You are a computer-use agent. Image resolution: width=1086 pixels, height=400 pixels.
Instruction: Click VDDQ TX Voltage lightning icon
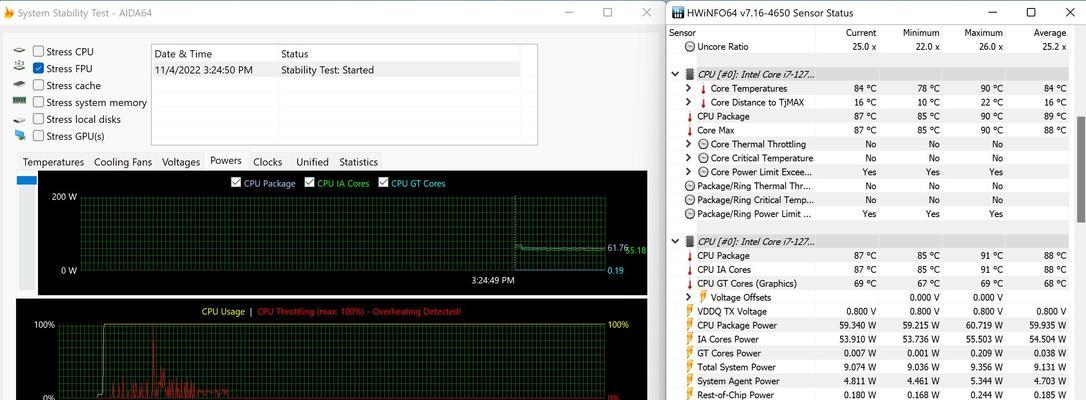click(690, 311)
